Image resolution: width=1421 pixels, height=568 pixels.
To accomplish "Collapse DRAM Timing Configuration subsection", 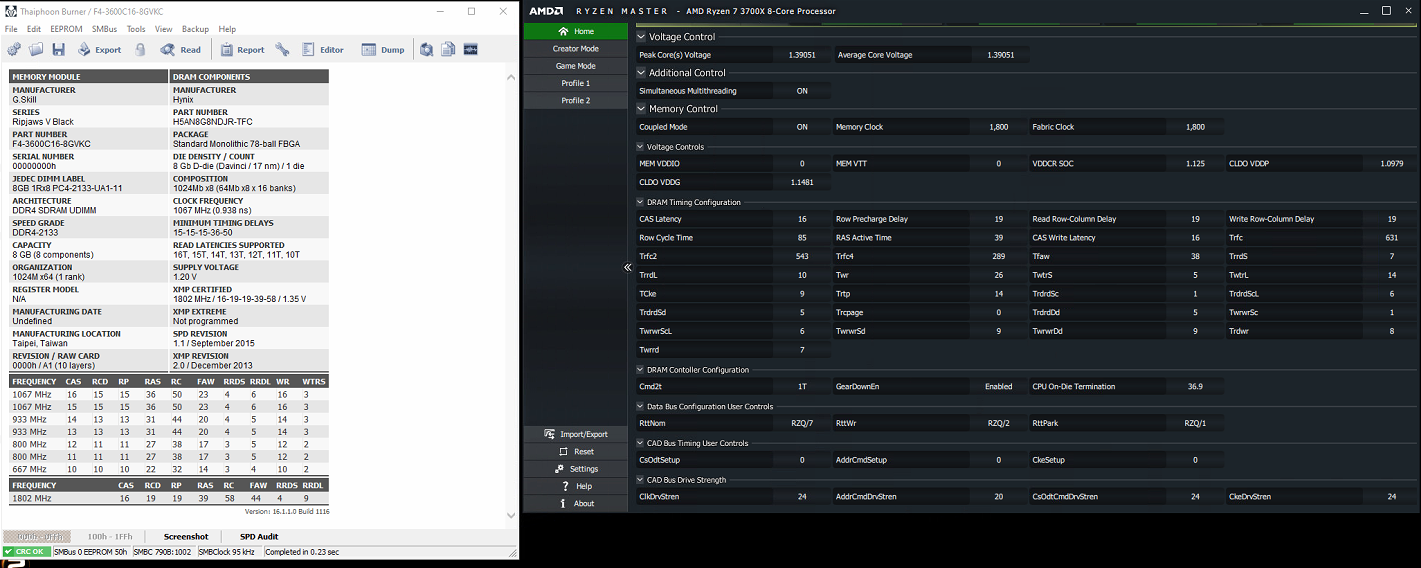I will tap(640, 202).
